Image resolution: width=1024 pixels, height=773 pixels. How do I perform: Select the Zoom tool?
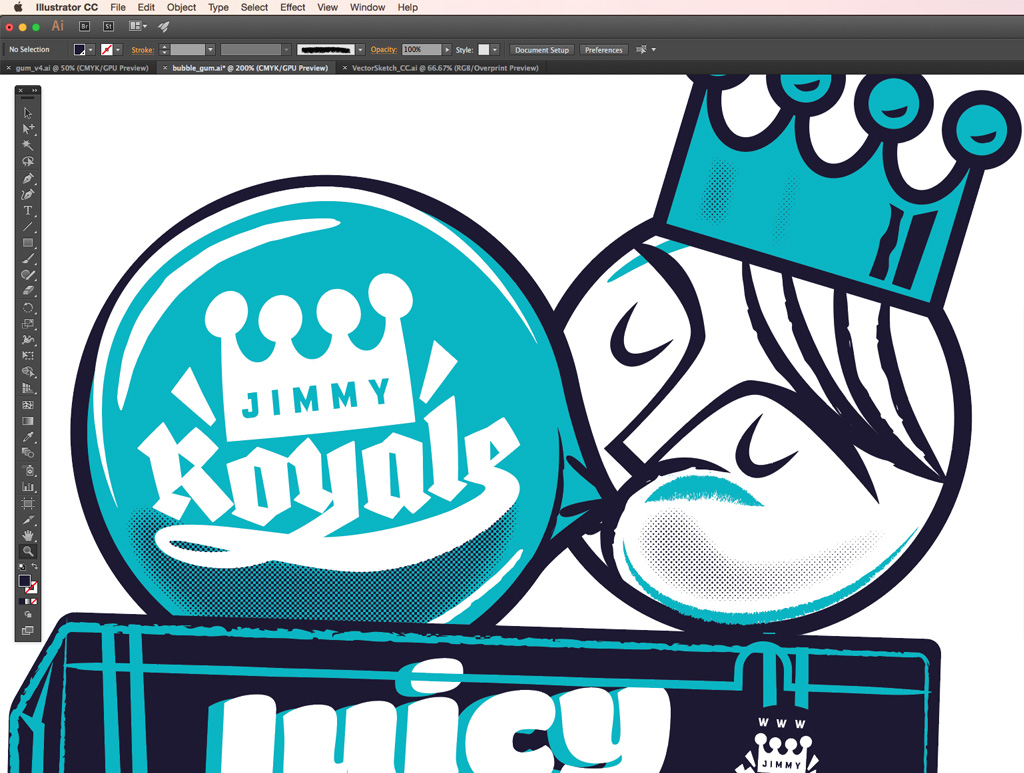click(28, 551)
